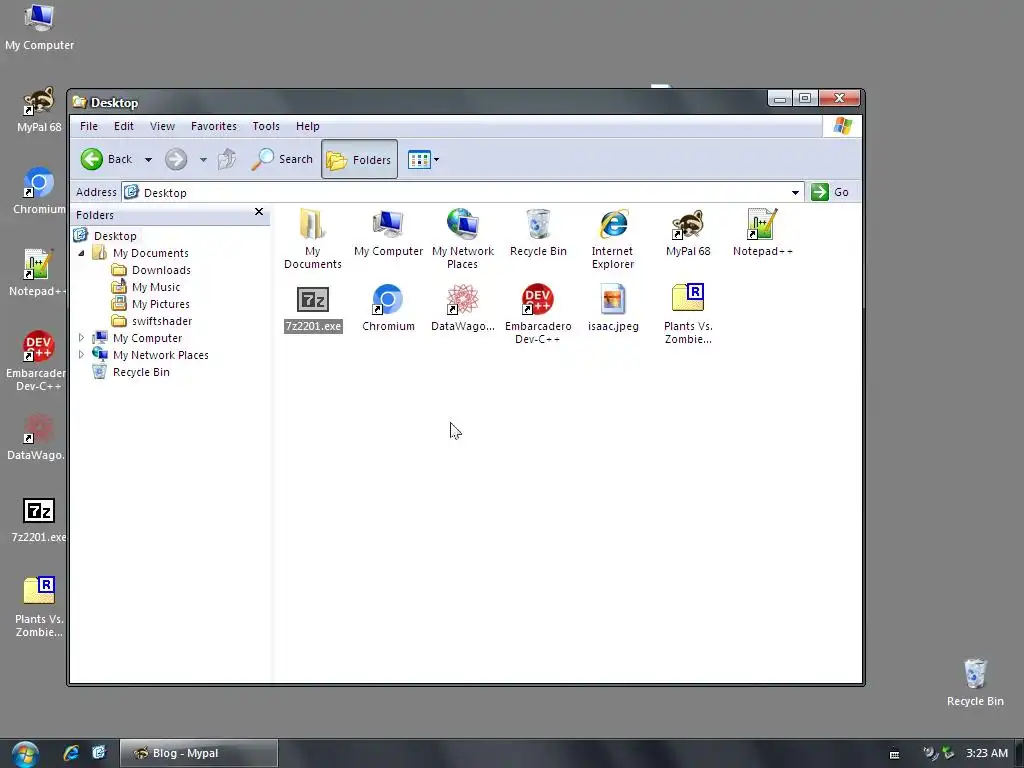Image resolution: width=1024 pixels, height=768 pixels.
Task: Switch to Blog - Mypal taskbar button
Action: click(199, 753)
